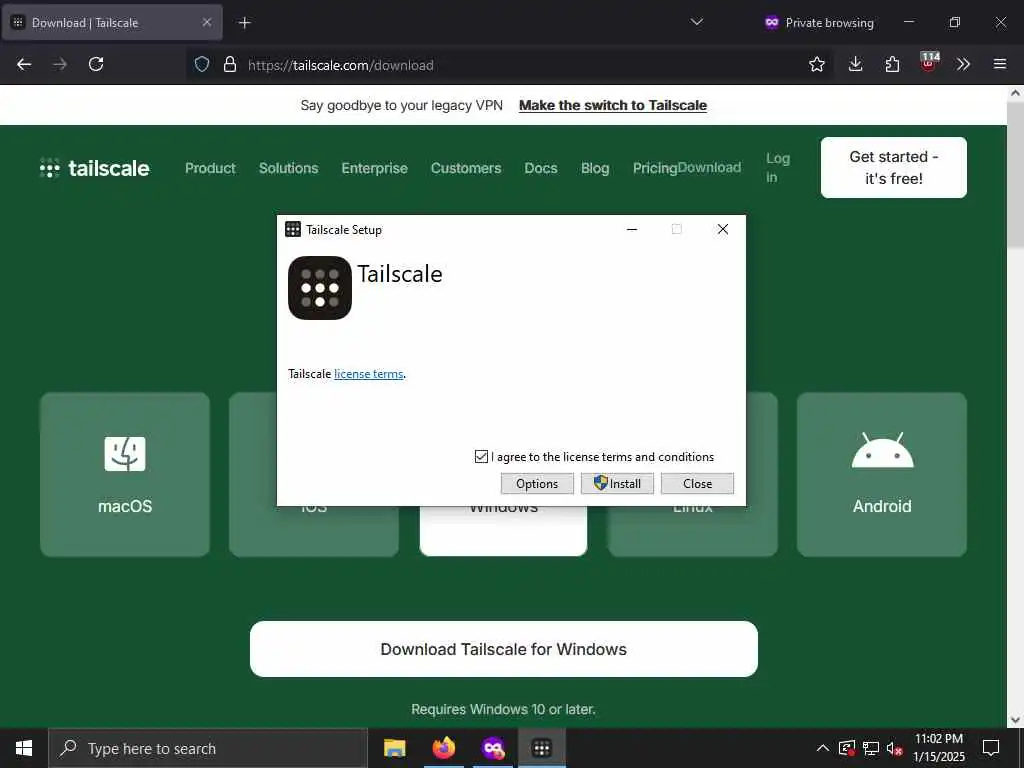Select the Download | Tailscale tab

[x=112, y=22]
